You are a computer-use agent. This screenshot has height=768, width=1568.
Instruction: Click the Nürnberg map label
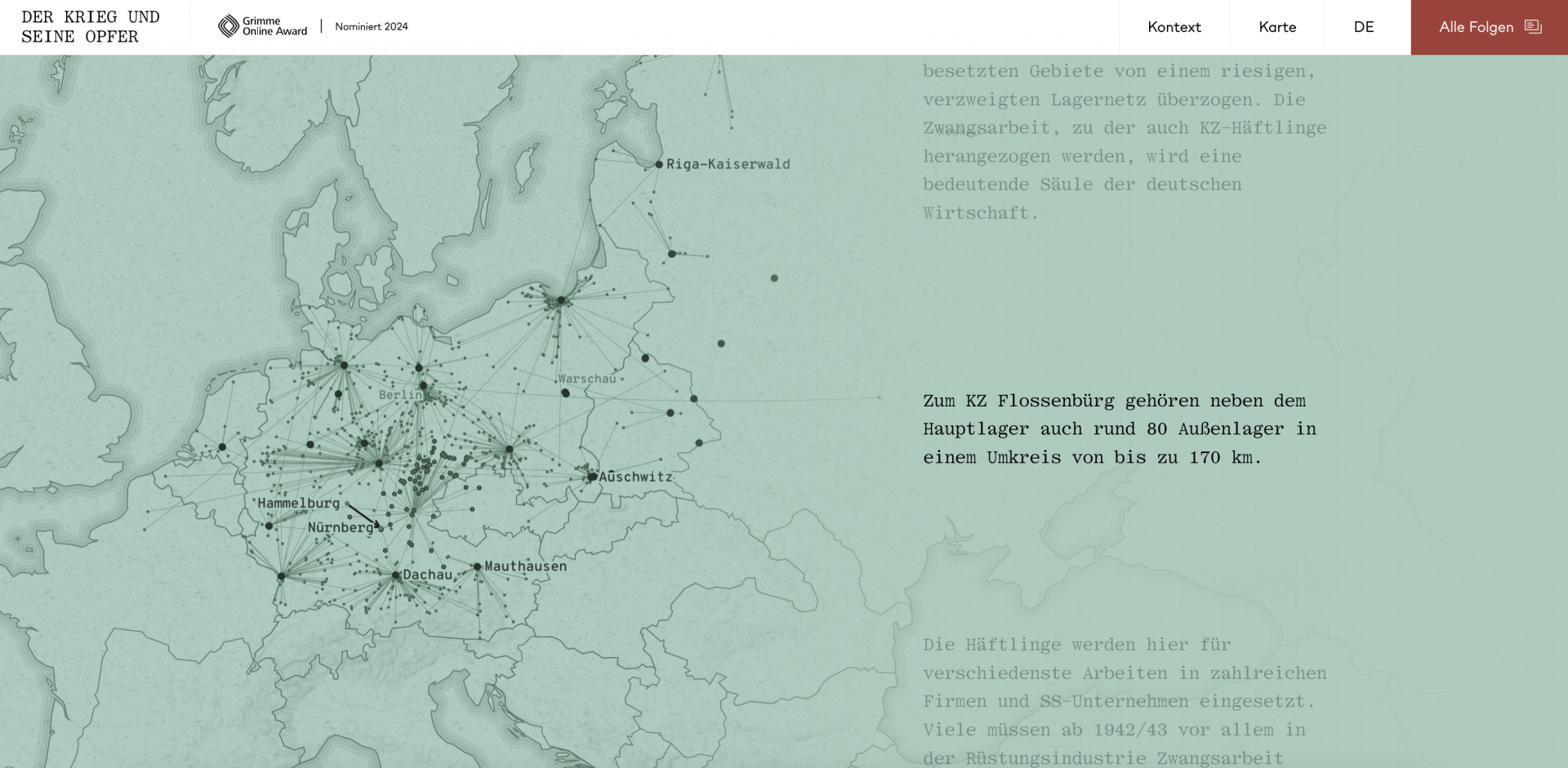tap(340, 528)
